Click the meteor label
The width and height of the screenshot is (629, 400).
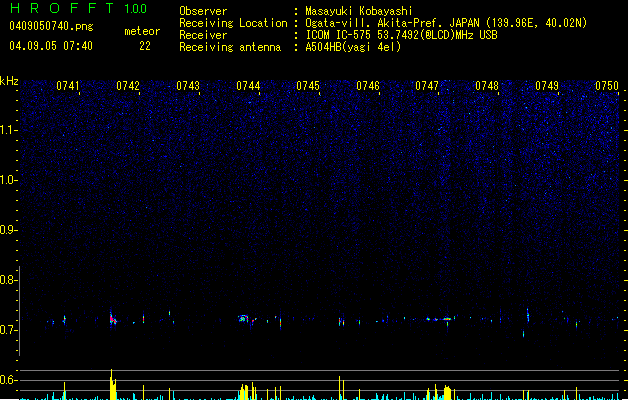[142, 31]
